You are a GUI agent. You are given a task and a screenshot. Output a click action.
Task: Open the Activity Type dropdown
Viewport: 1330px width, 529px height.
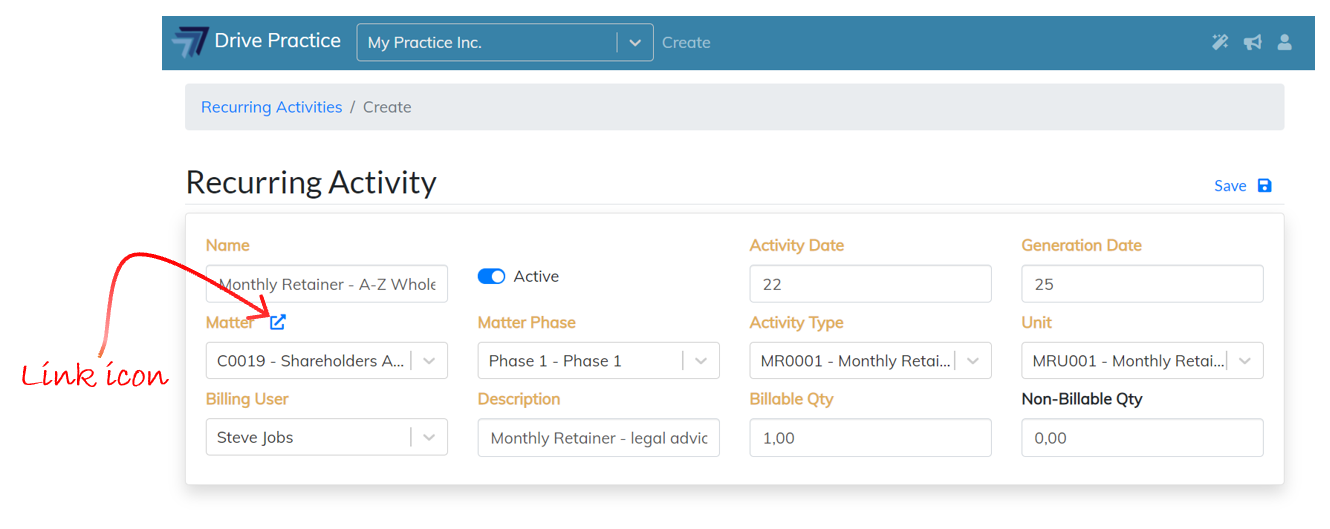point(973,361)
